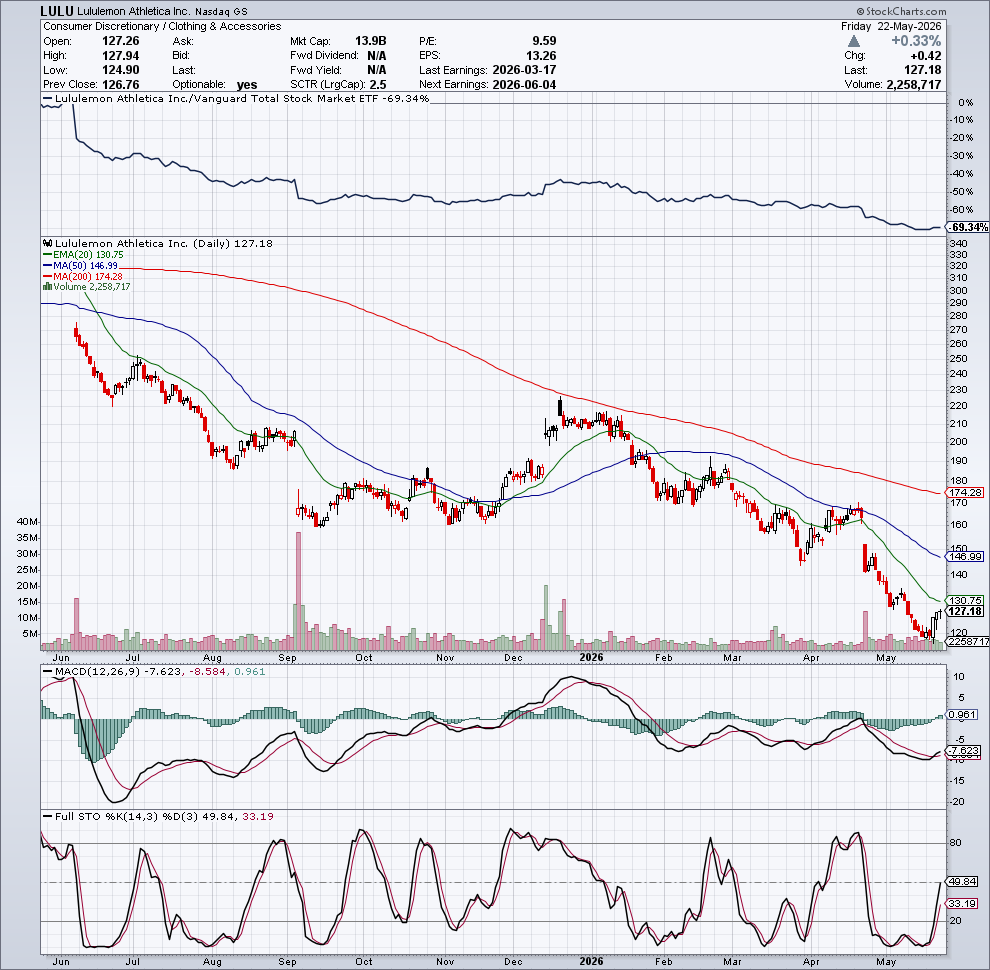Click the -69.34% relative strength value tag

click(x=969, y=227)
